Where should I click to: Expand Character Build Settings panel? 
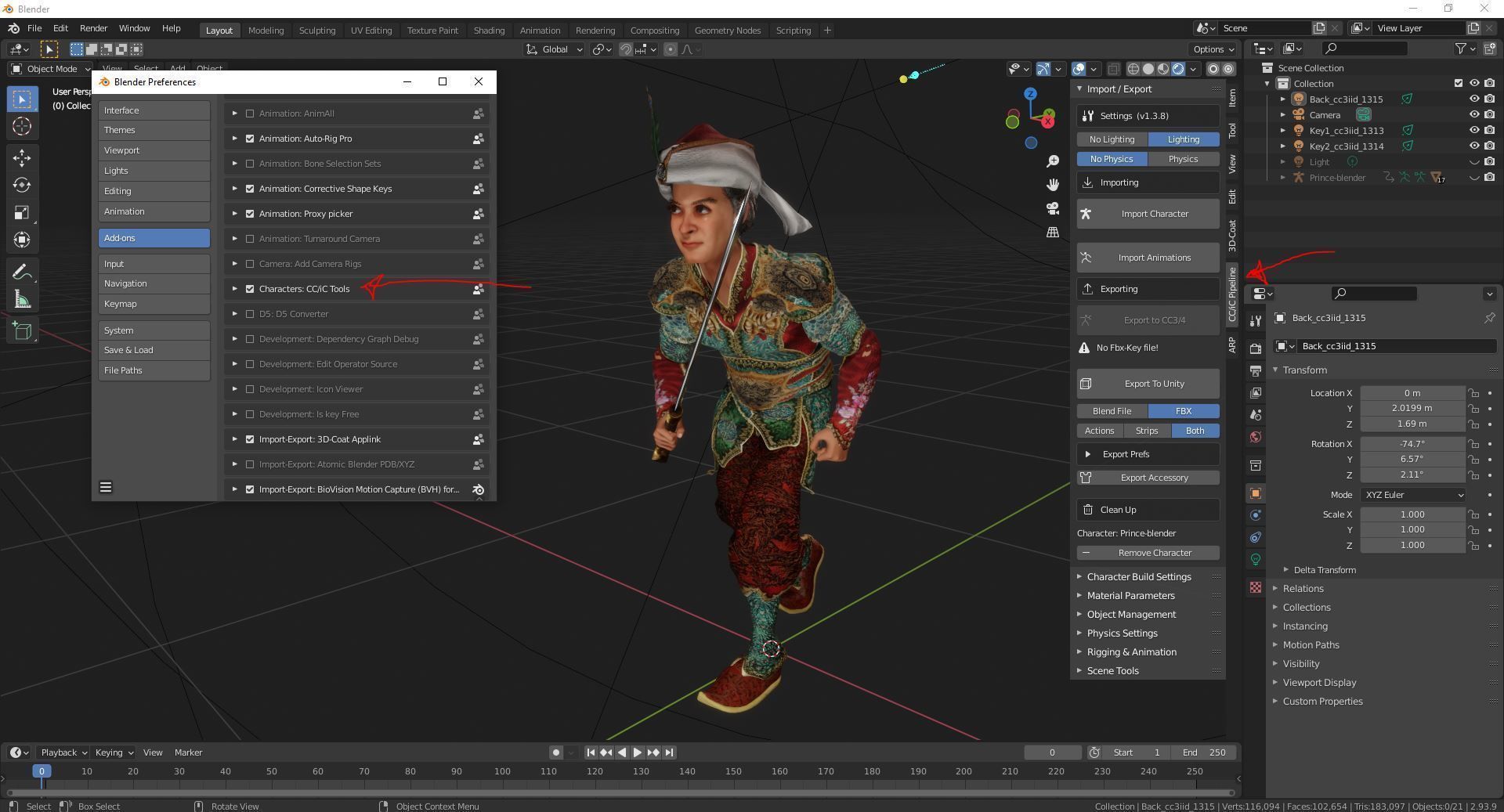click(1138, 576)
